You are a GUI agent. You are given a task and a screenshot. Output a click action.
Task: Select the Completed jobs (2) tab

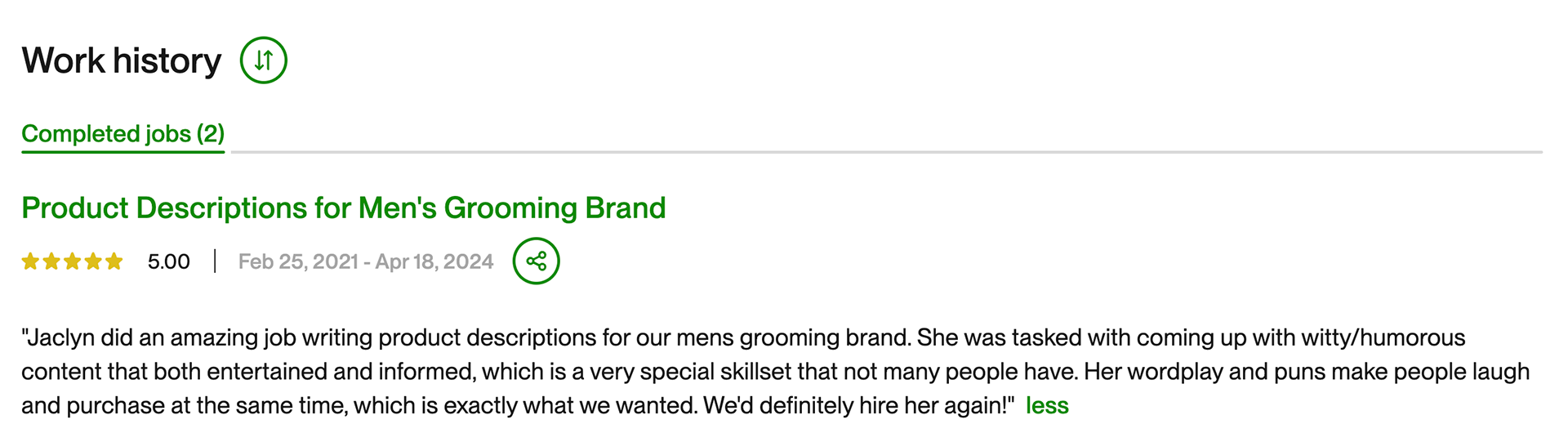click(122, 134)
